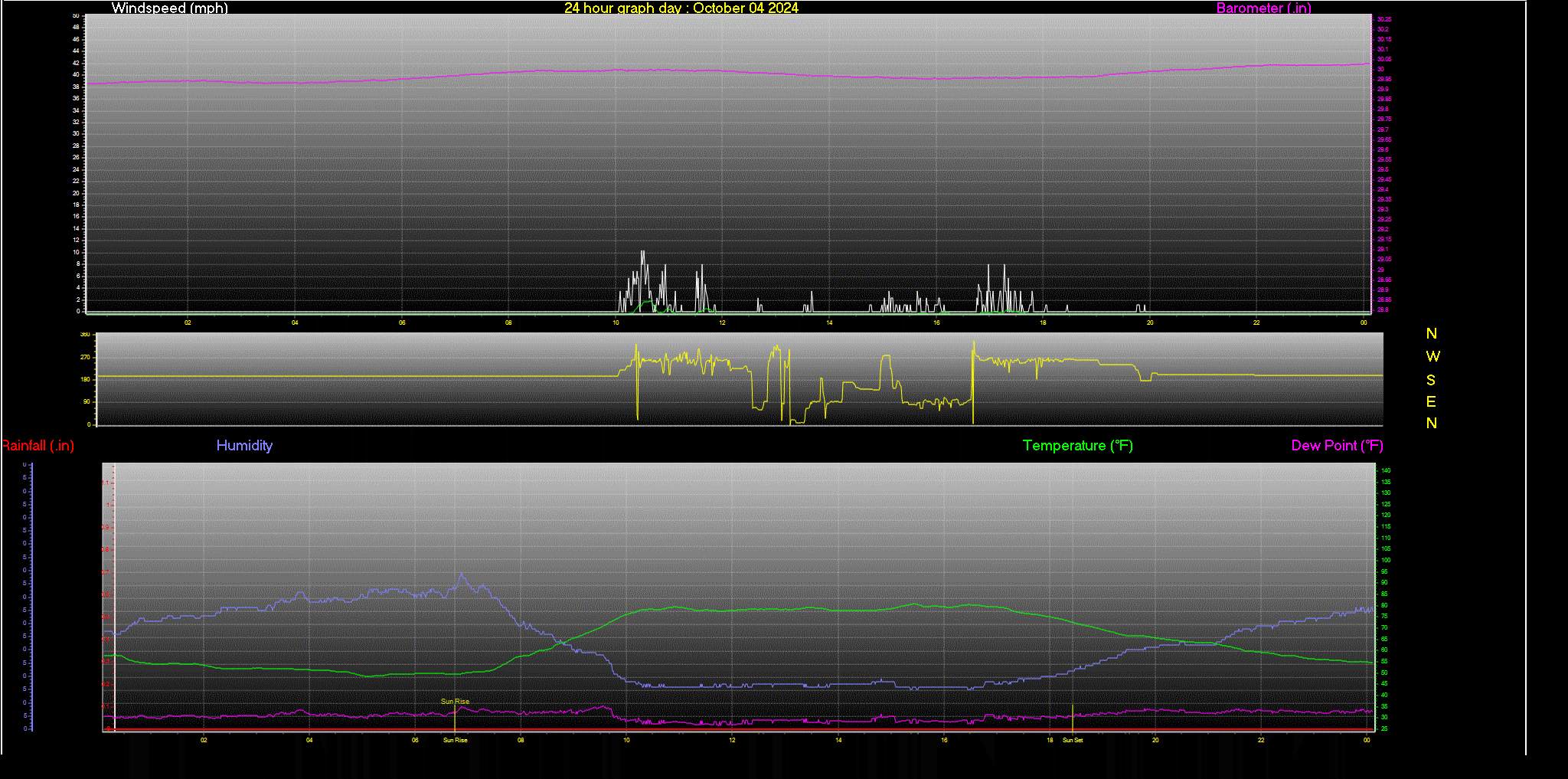Click the "Sun Set" label on the time axis
This screenshot has width=1568, height=779.
(x=1073, y=740)
